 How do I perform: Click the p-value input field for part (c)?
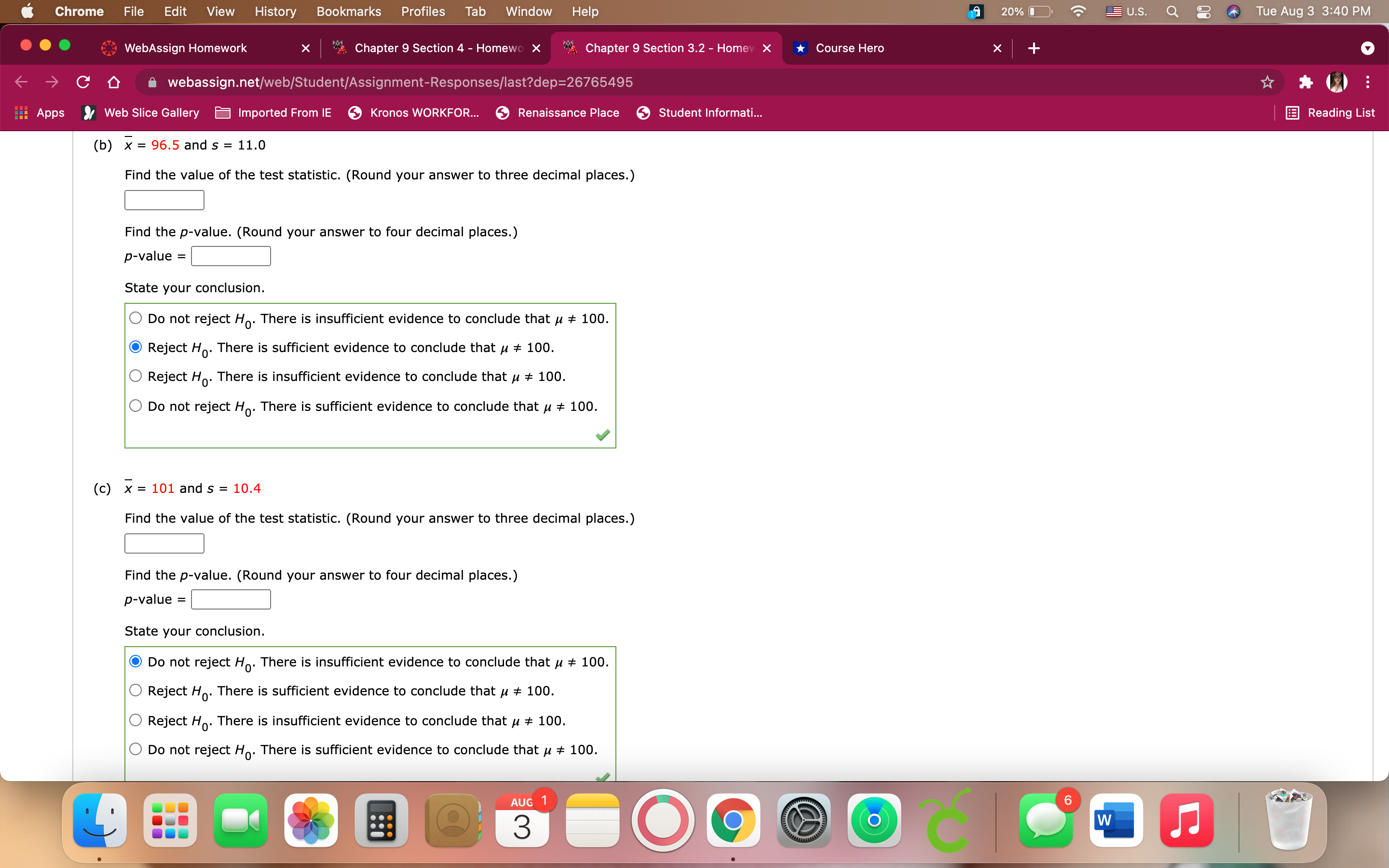click(230, 599)
